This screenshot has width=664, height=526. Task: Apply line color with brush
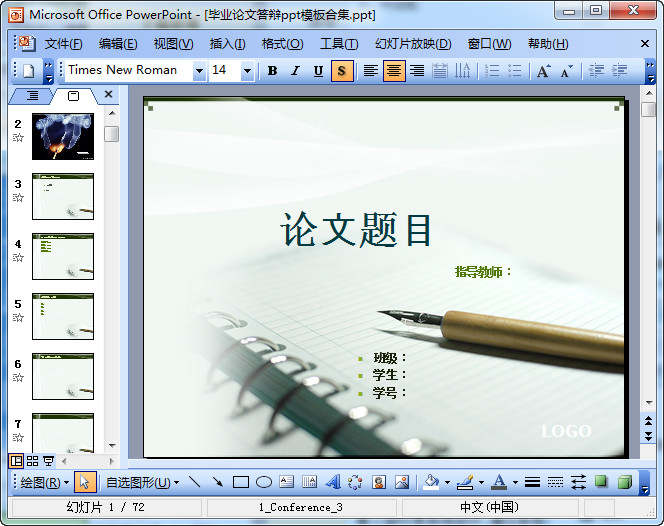point(465,482)
